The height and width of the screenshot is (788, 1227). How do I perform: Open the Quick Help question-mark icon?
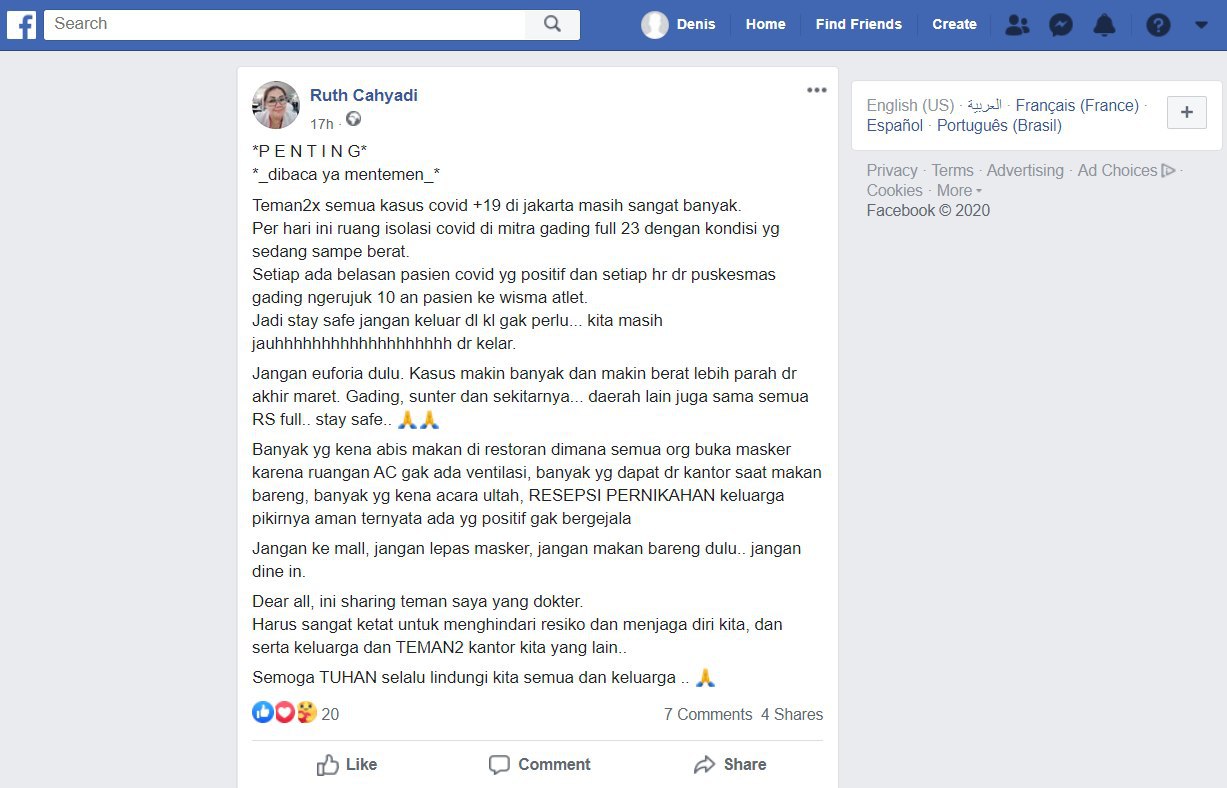[1158, 25]
